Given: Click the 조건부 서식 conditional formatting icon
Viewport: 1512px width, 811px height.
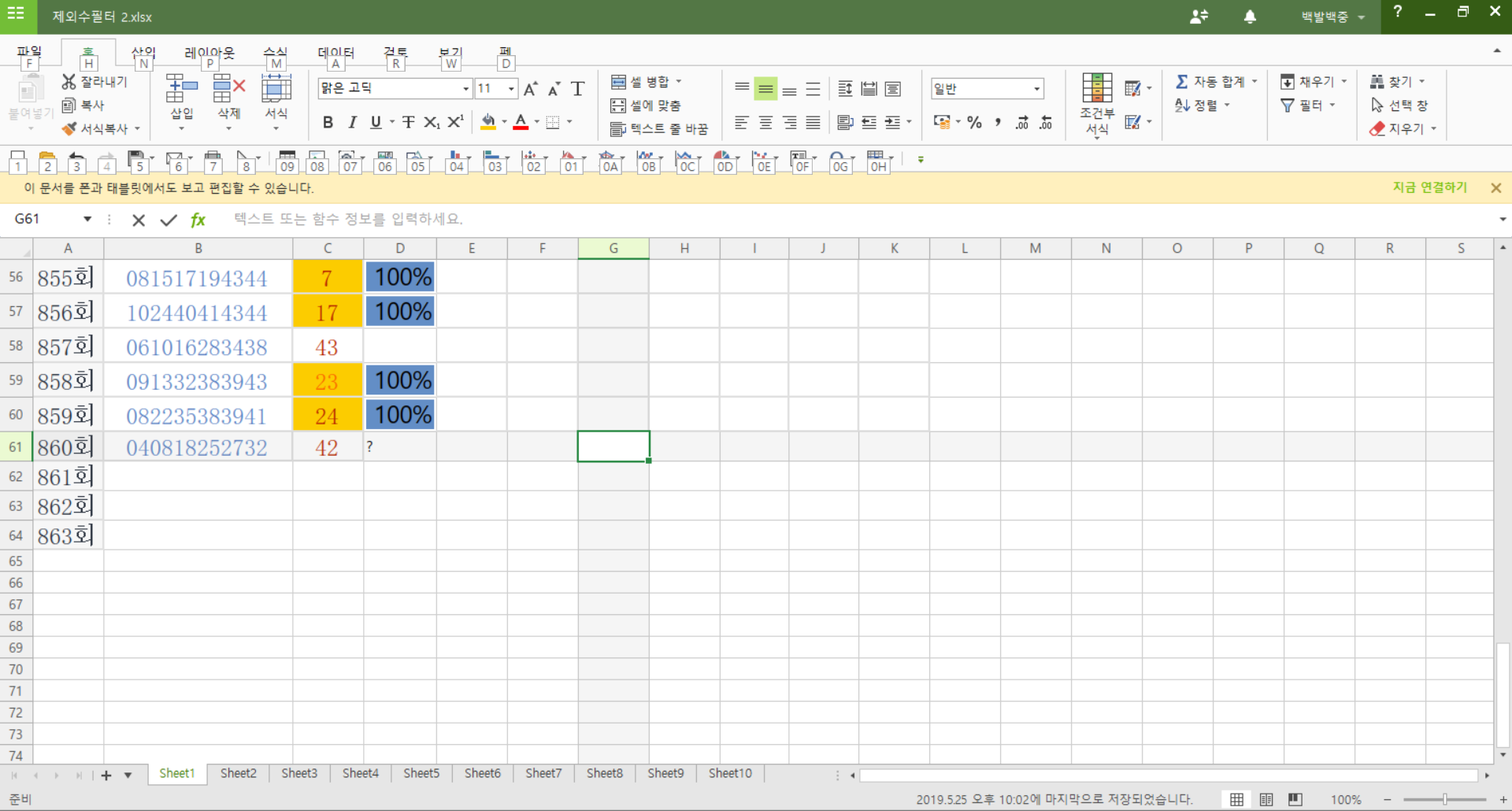Looking at the screenshot, I should [1097, 88].
